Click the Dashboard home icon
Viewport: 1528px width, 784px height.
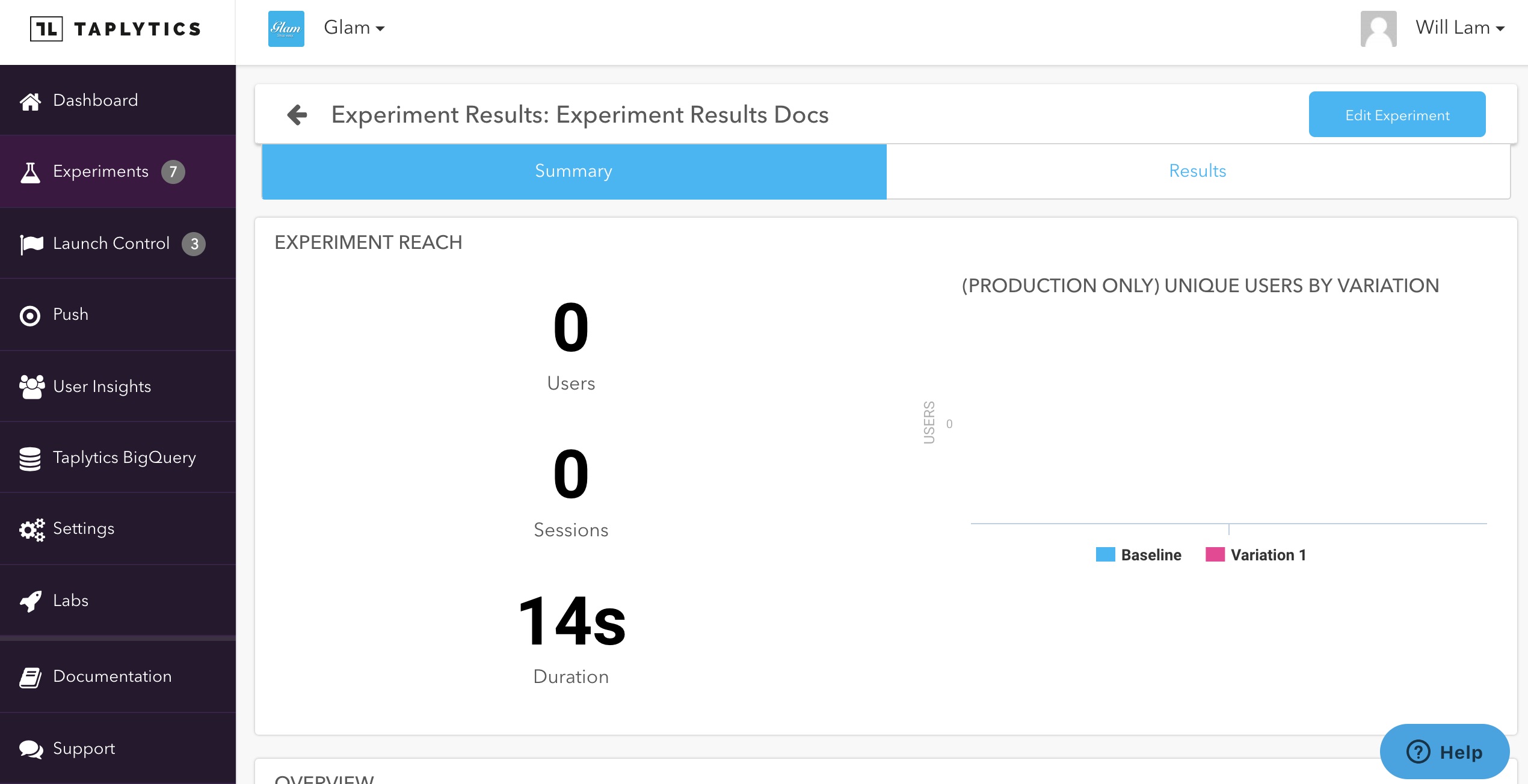click(x=30, y=101)
